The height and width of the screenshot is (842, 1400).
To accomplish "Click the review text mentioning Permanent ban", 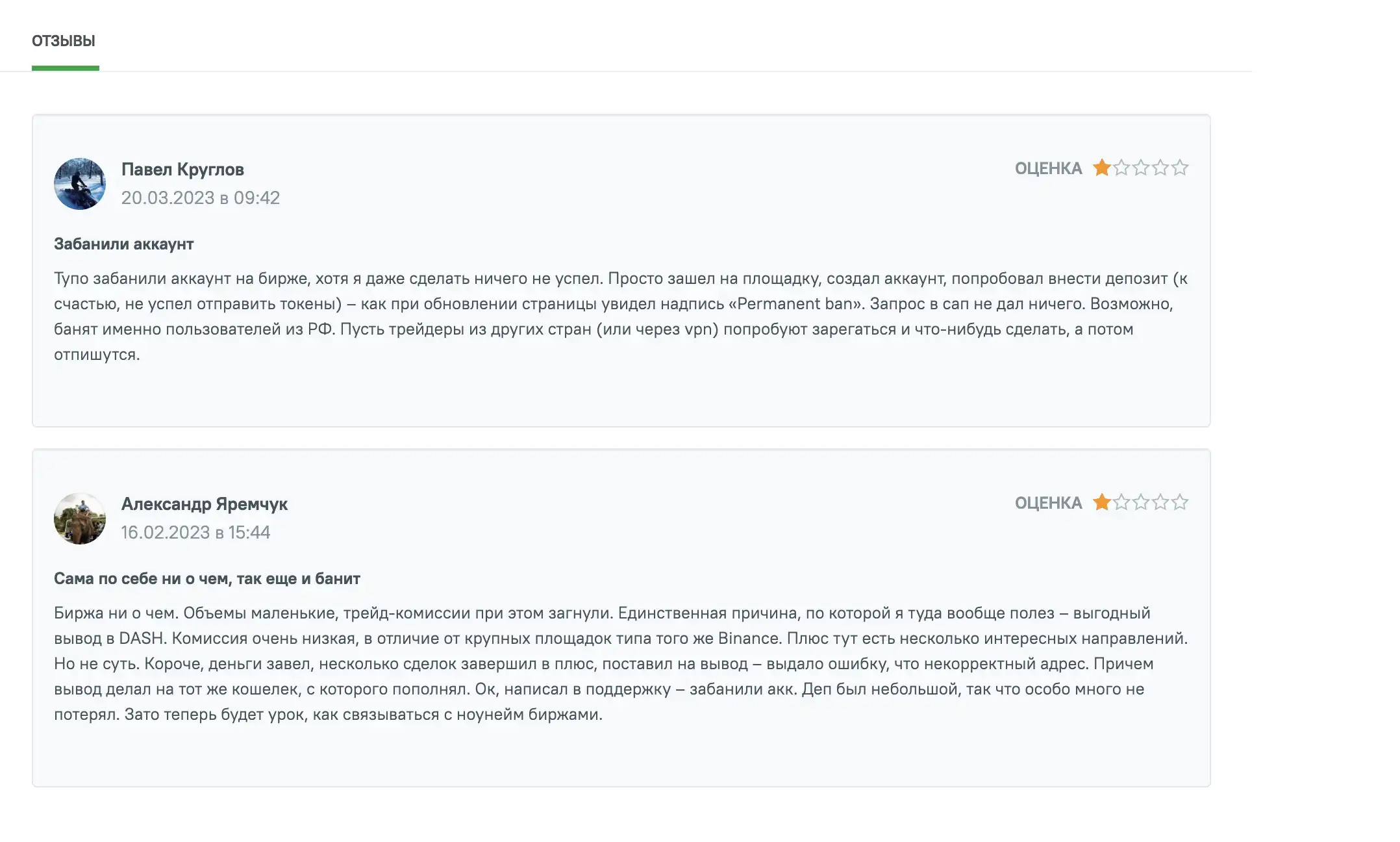I will [621, 316].
